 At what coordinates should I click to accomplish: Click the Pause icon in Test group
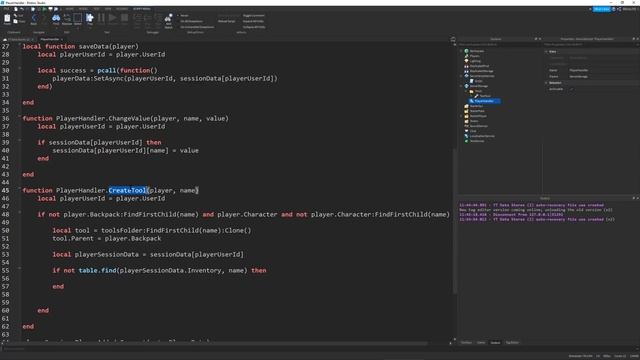101,19
